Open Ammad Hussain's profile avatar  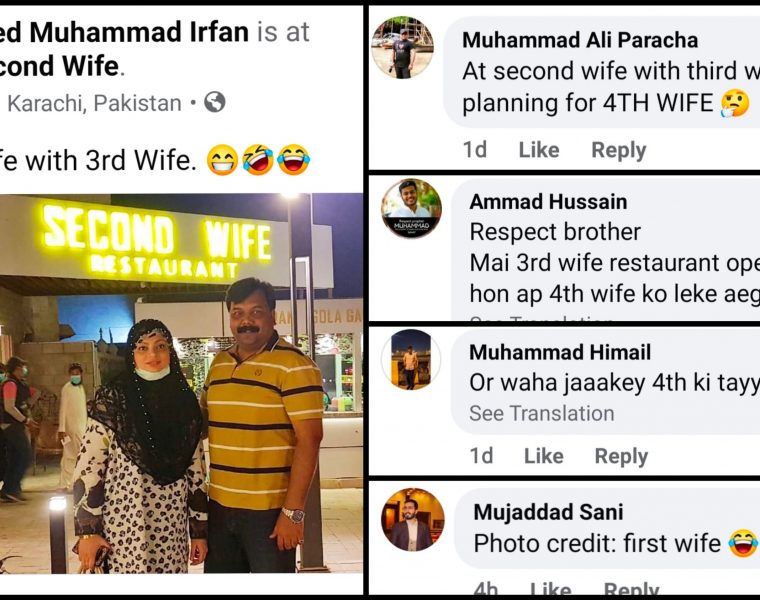coord(411,208)
